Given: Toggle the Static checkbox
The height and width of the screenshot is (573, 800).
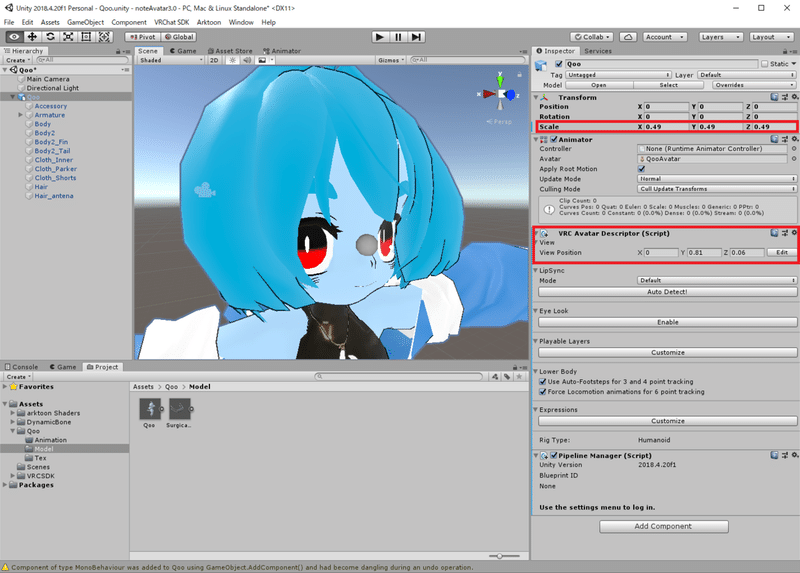Looking at the screenshot, I should [x=764, y=64].
